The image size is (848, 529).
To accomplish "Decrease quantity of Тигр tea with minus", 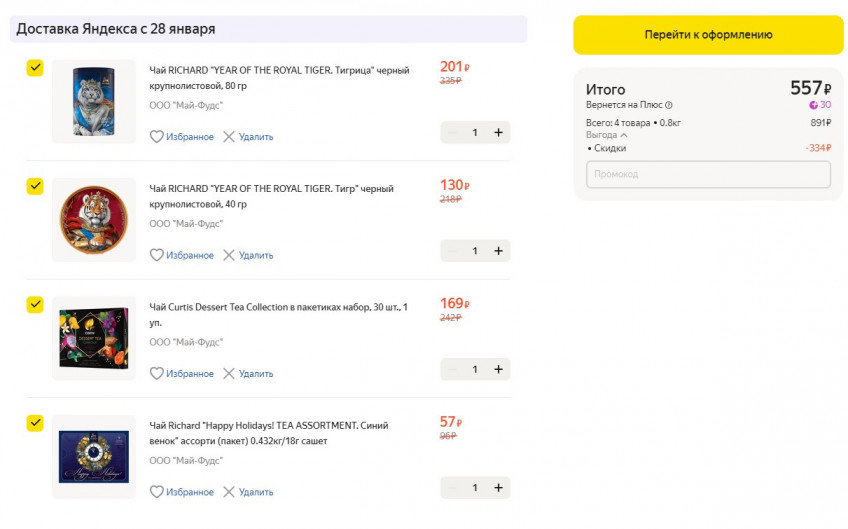I will [x=452, y=250].
